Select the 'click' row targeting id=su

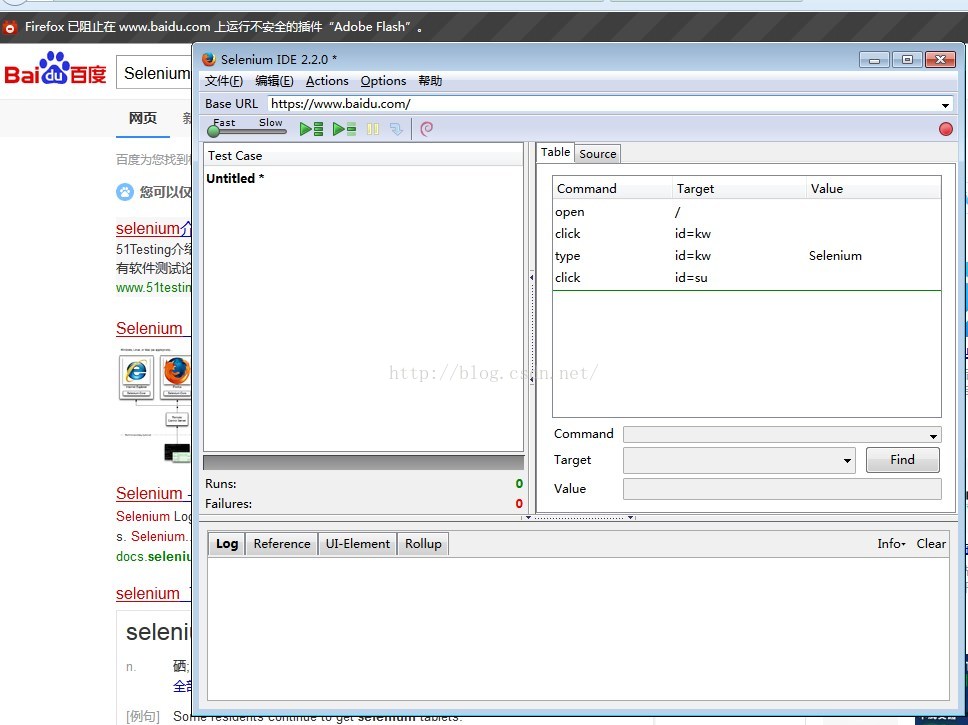tap(746, 278)
